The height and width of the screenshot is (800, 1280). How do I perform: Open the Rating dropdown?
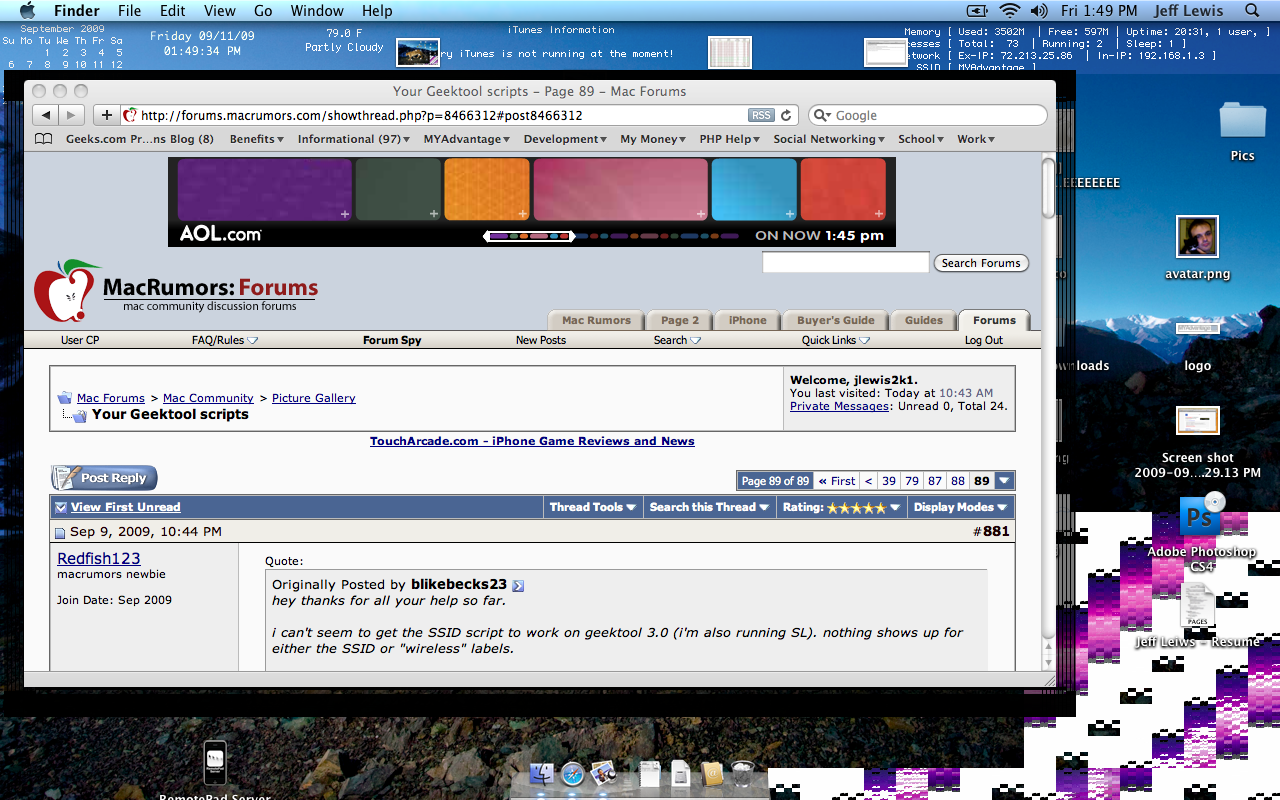pyautogui.click(x=842, y=507)
